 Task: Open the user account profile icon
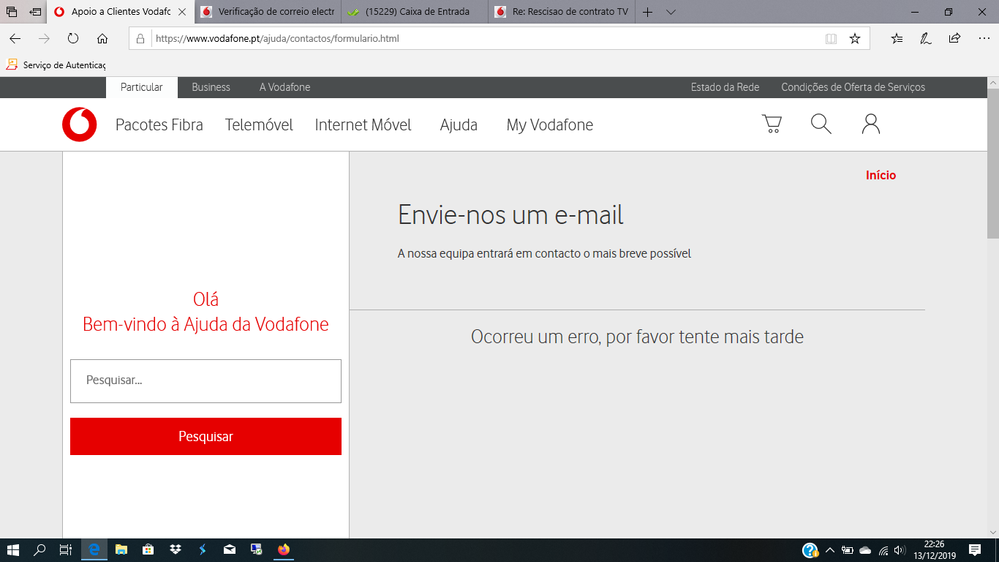(x=871, y=124)
